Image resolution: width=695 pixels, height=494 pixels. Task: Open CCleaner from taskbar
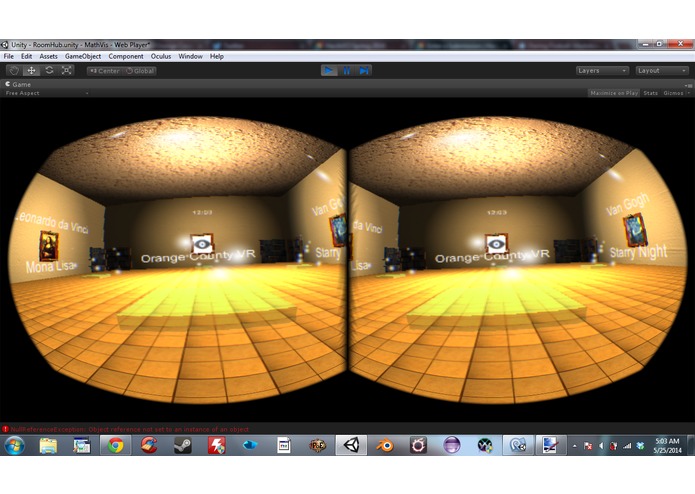(149, 445)
